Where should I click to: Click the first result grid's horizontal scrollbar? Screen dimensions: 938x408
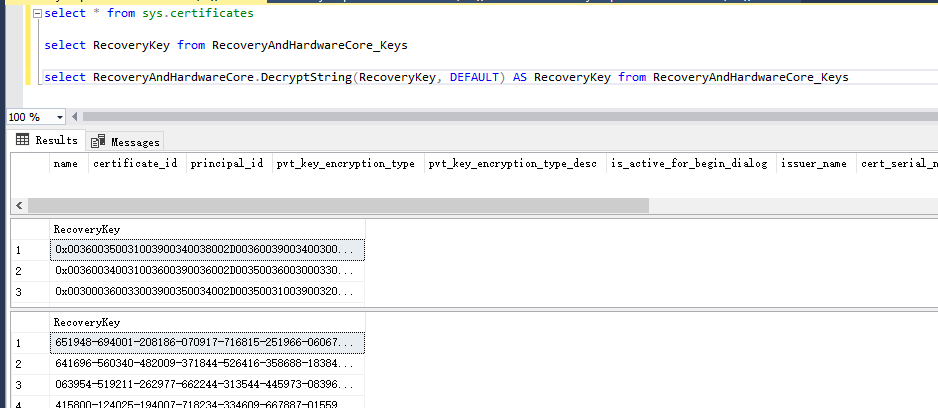[338, 206]
